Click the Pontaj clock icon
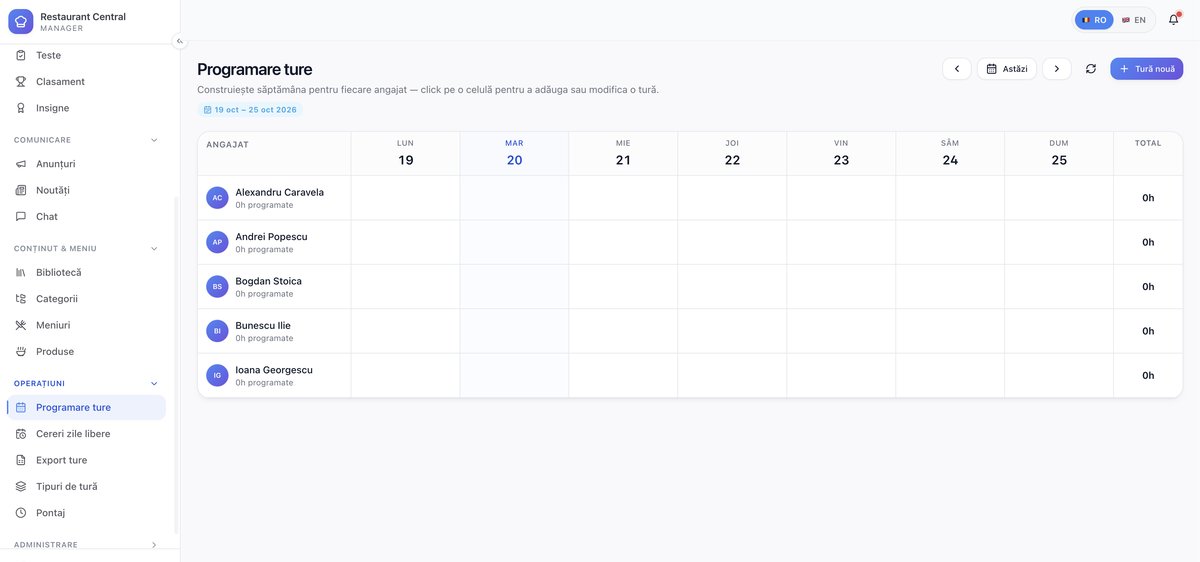The width and height of the screenshot is (1200, 562). (x=21, y=513)
